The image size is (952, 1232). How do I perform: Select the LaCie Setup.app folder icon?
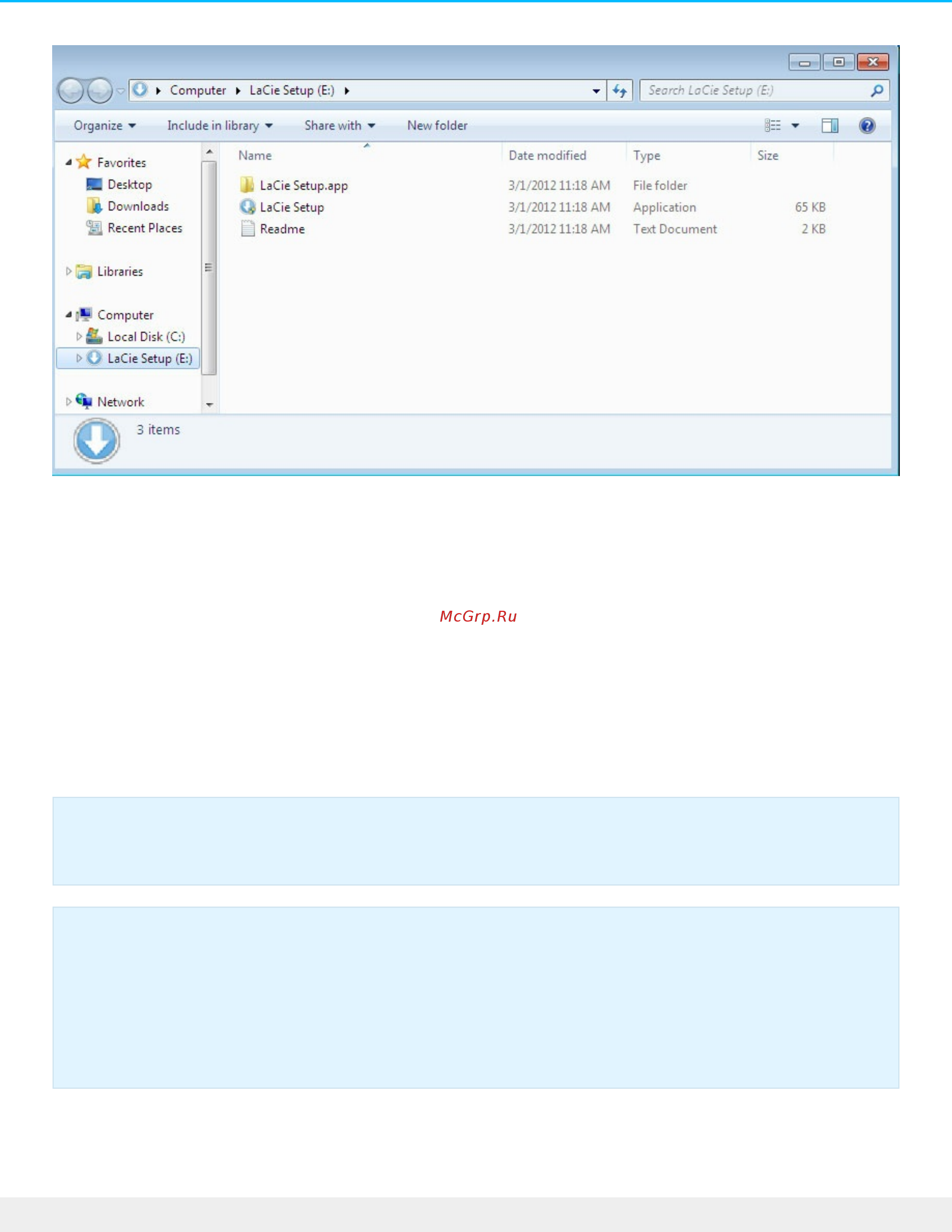click(x=247, y=185)
